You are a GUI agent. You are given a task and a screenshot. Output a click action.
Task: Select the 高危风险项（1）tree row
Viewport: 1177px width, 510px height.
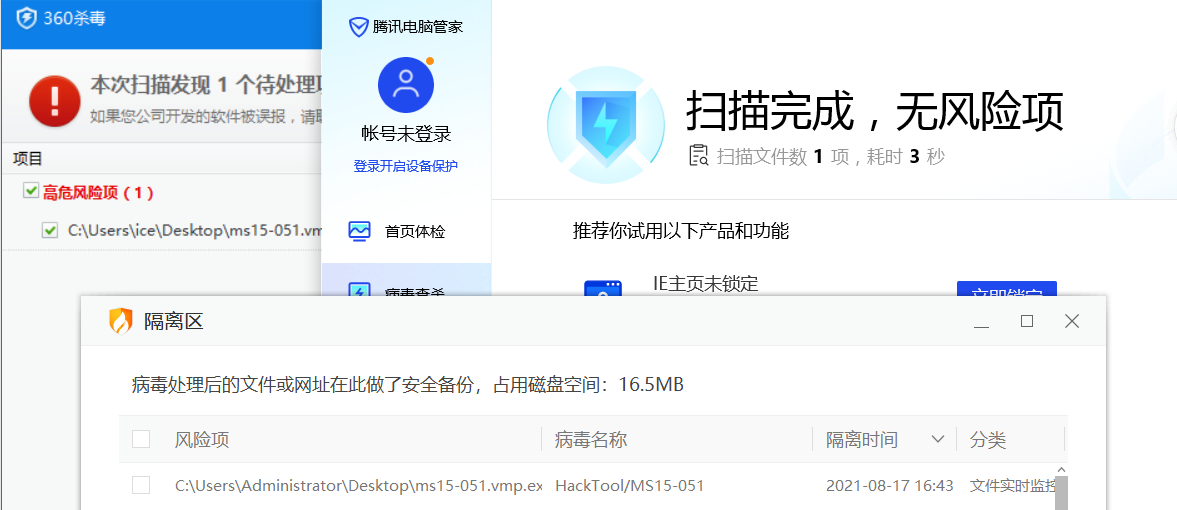(98, 192)
